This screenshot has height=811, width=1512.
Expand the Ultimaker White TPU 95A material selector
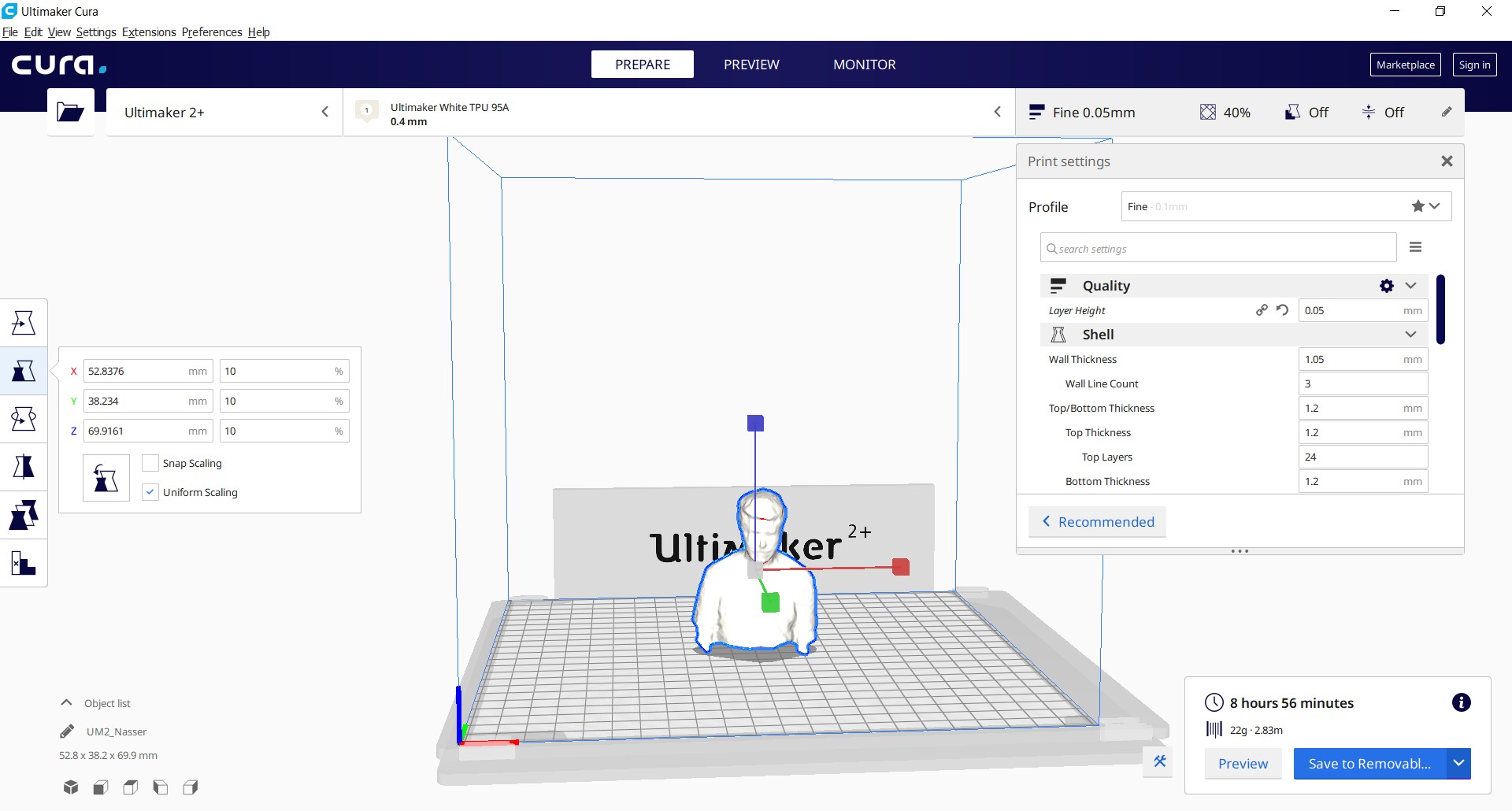point(679,112)
